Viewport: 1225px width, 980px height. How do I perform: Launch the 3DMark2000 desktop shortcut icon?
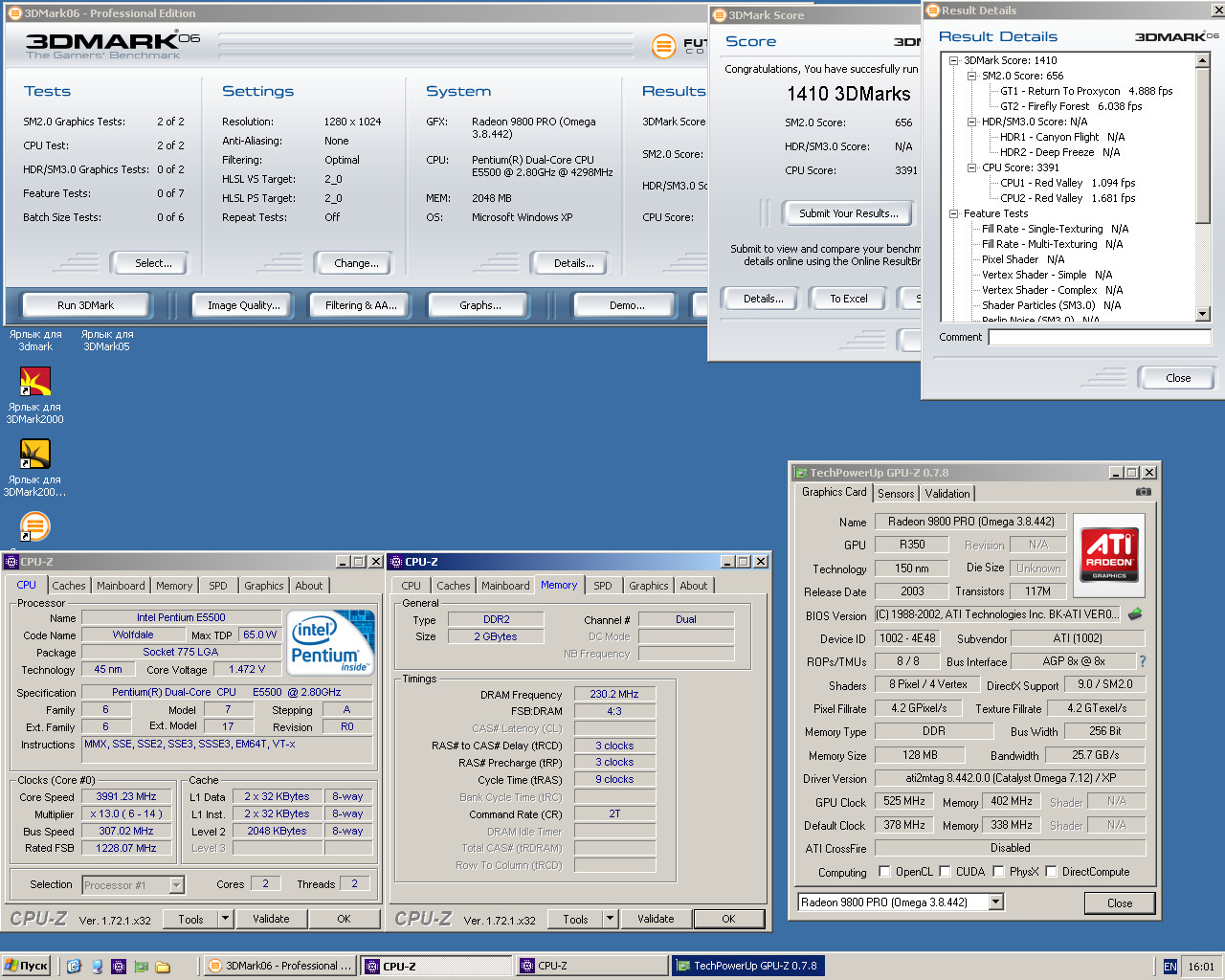pyautogui.click(x=35, y=382)
